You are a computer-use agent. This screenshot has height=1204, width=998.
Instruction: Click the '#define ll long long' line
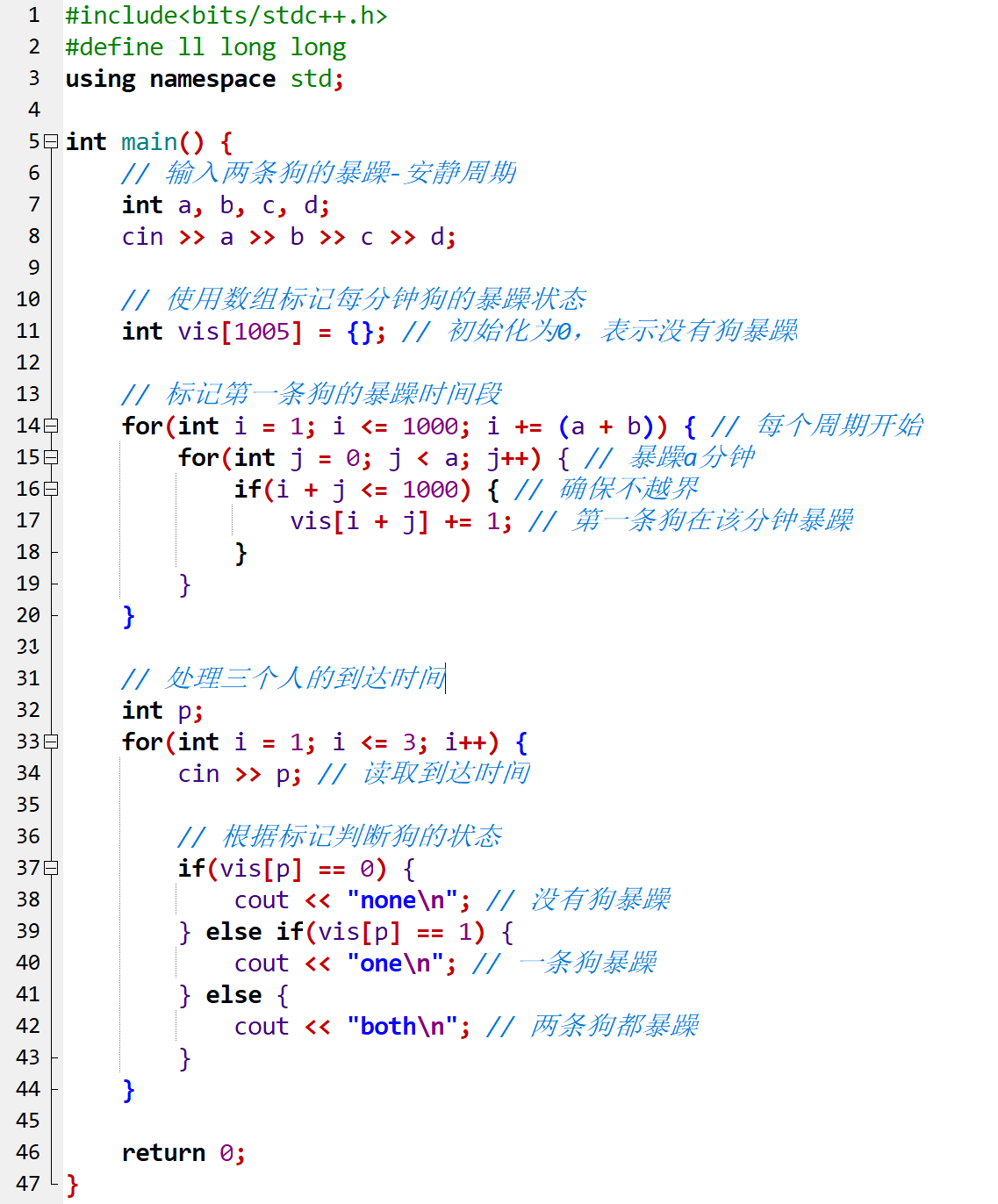[x=205, y=47]
